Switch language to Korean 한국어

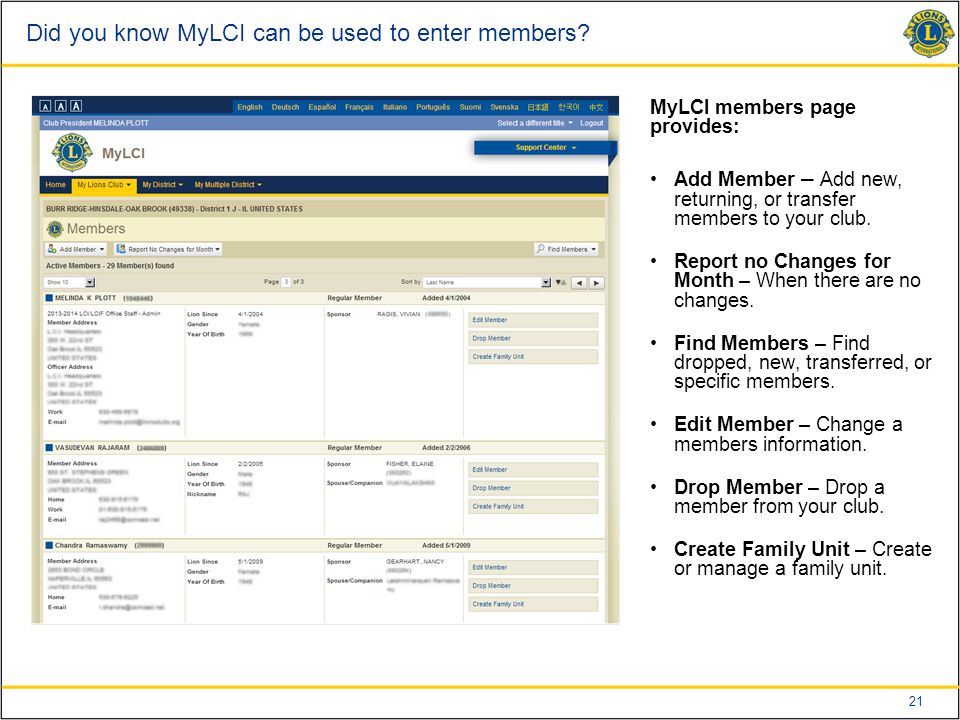point(568,107)
